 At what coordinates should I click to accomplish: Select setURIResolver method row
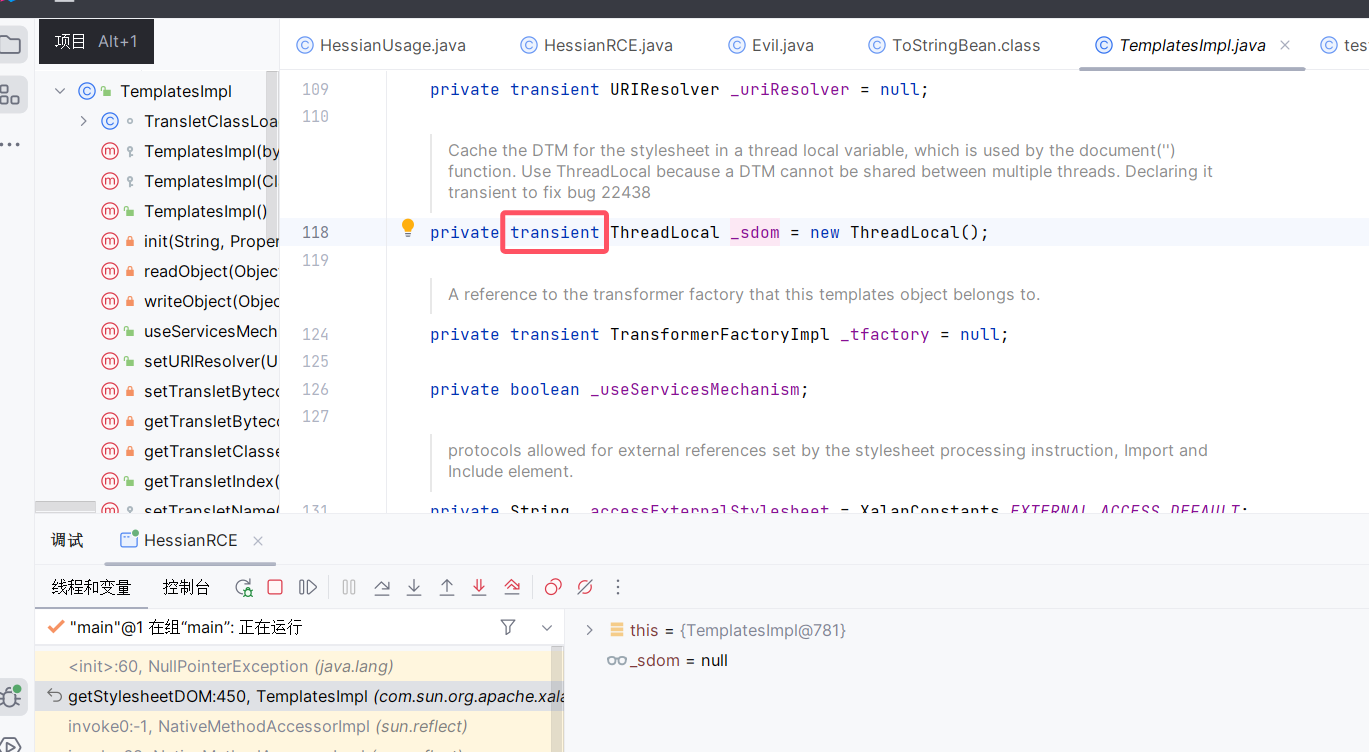[x=190, y=361]
